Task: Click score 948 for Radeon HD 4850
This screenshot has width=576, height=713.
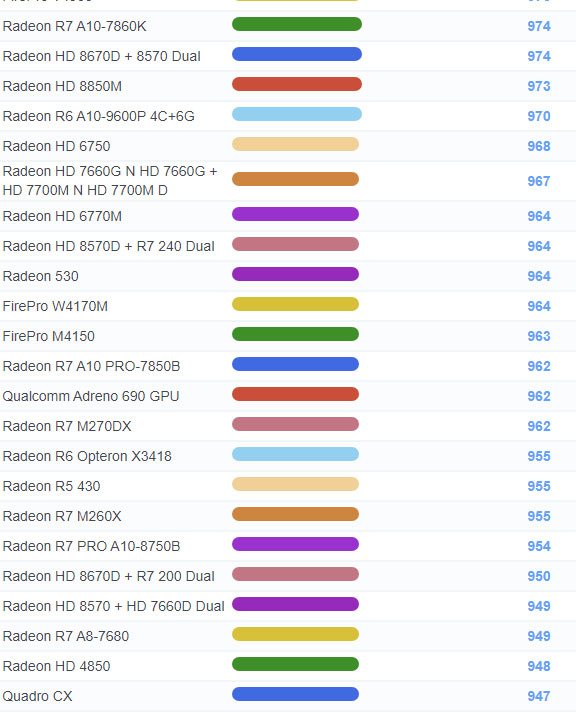Action: point(539,667)
